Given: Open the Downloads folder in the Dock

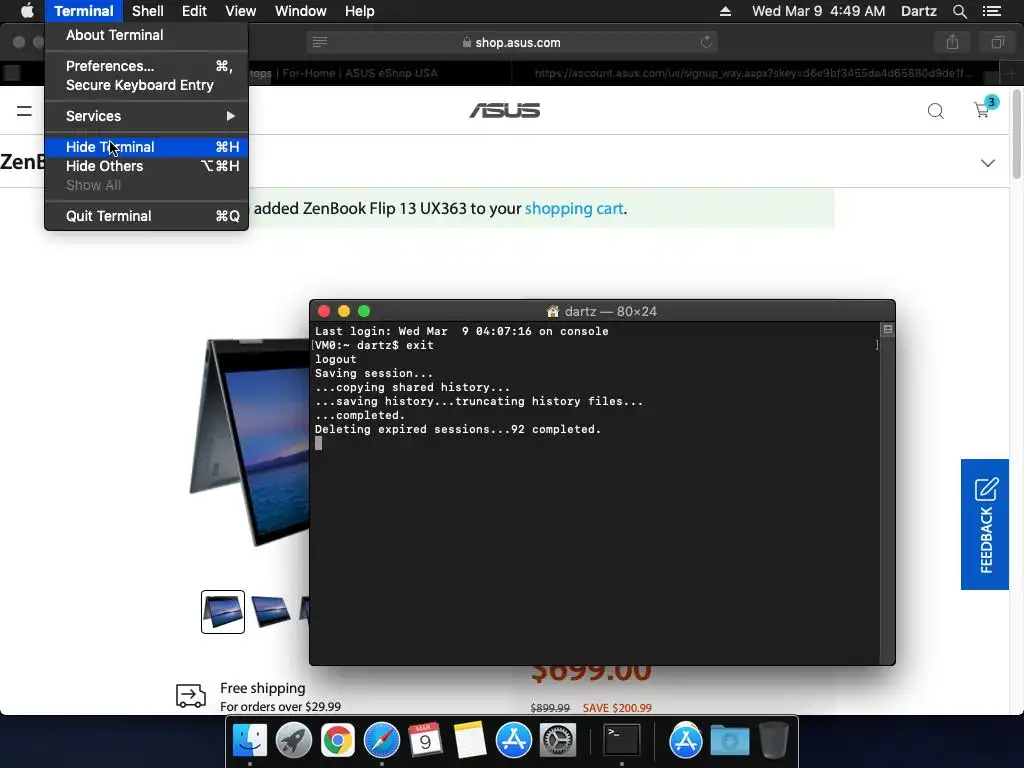Looking at the screenshot, I should 729,741.
